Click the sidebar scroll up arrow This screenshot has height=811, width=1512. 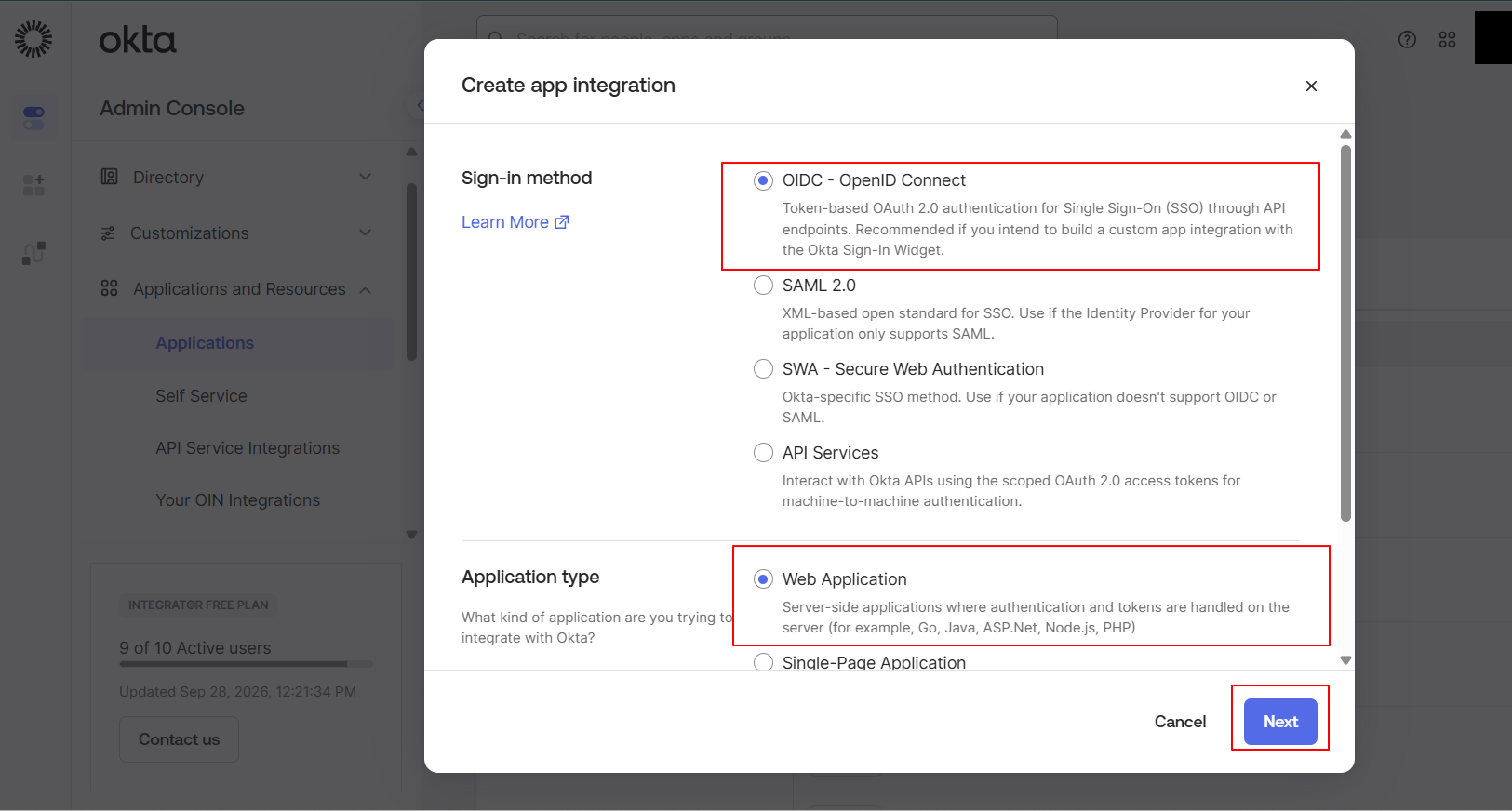point(411,152)
